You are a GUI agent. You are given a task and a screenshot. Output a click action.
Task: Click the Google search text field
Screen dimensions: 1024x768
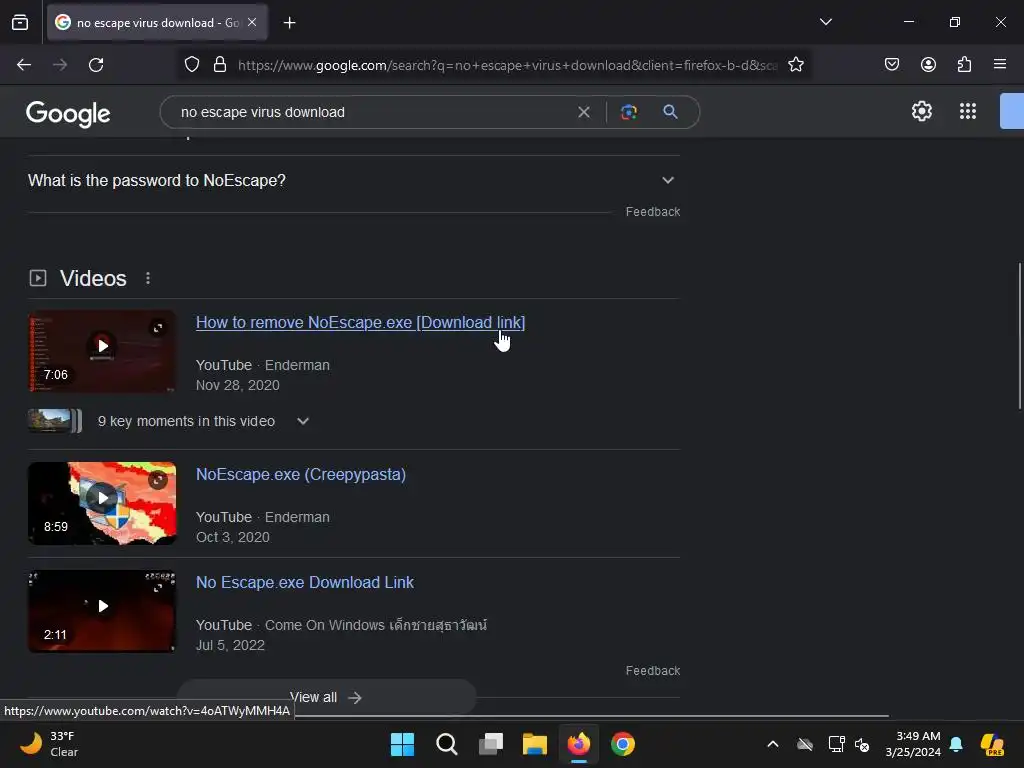[x=372, y=112]
